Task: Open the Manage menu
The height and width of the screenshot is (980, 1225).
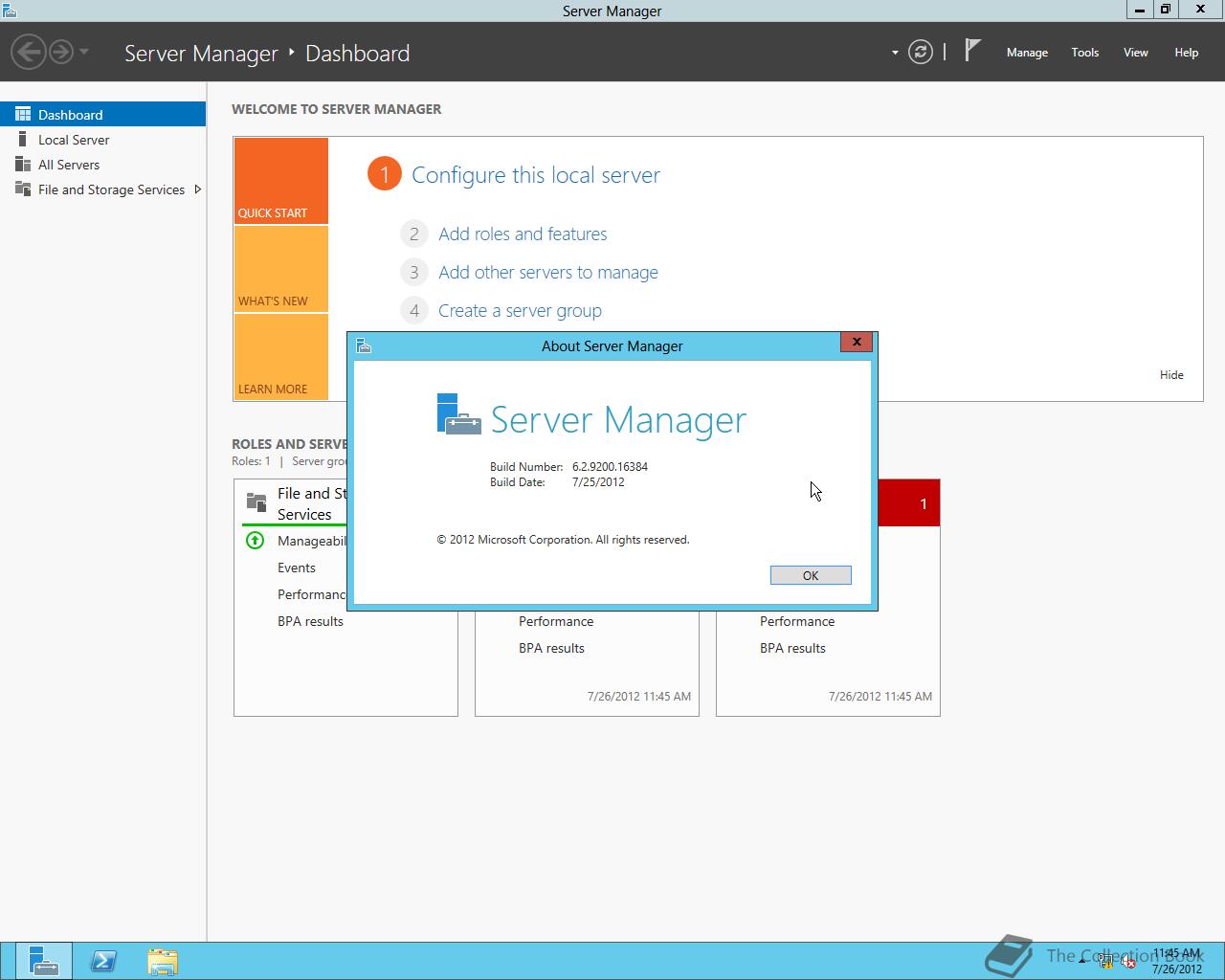Action: [1027, 53]
